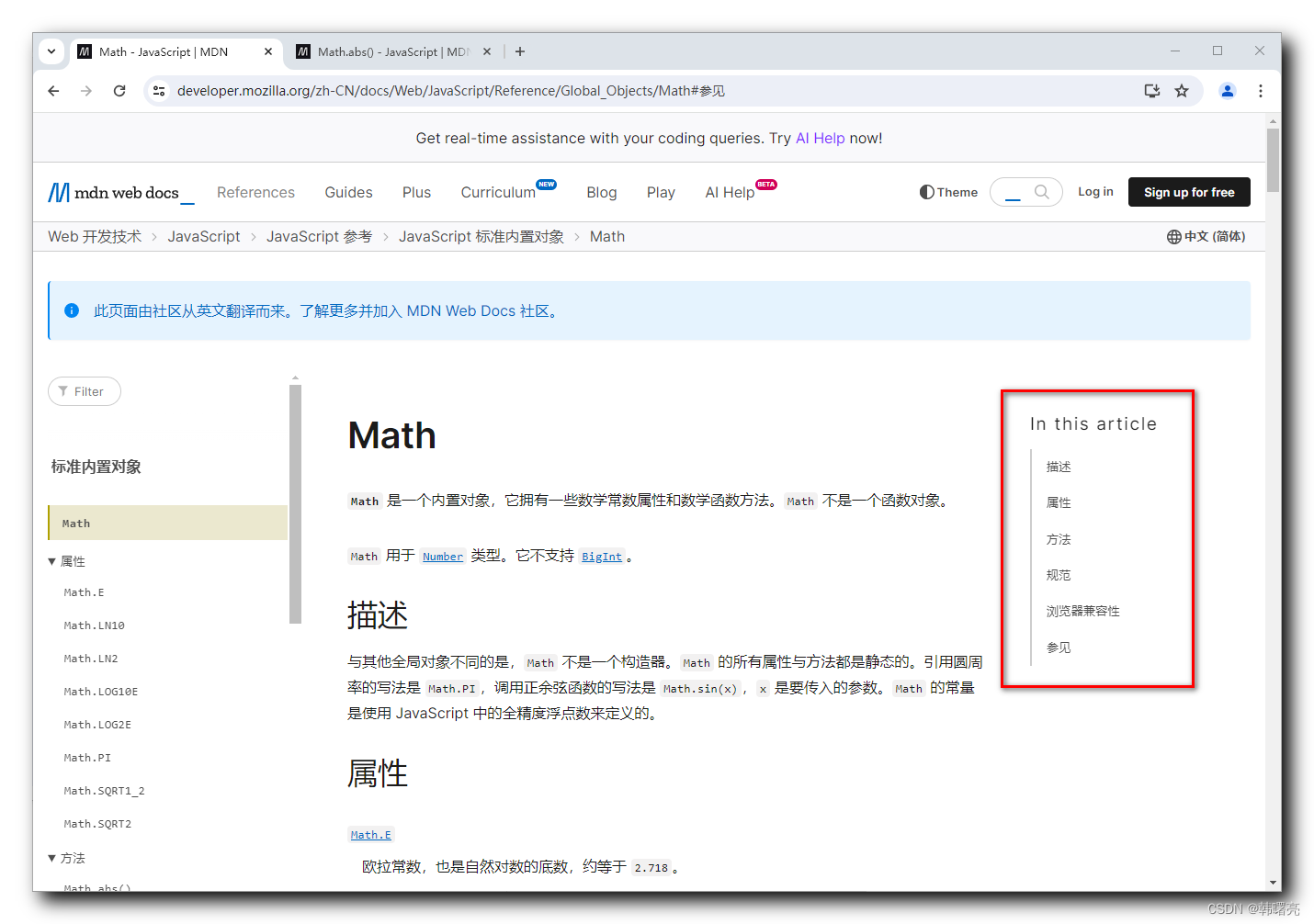Click the browser forward arrow

(x=86, y=91)
